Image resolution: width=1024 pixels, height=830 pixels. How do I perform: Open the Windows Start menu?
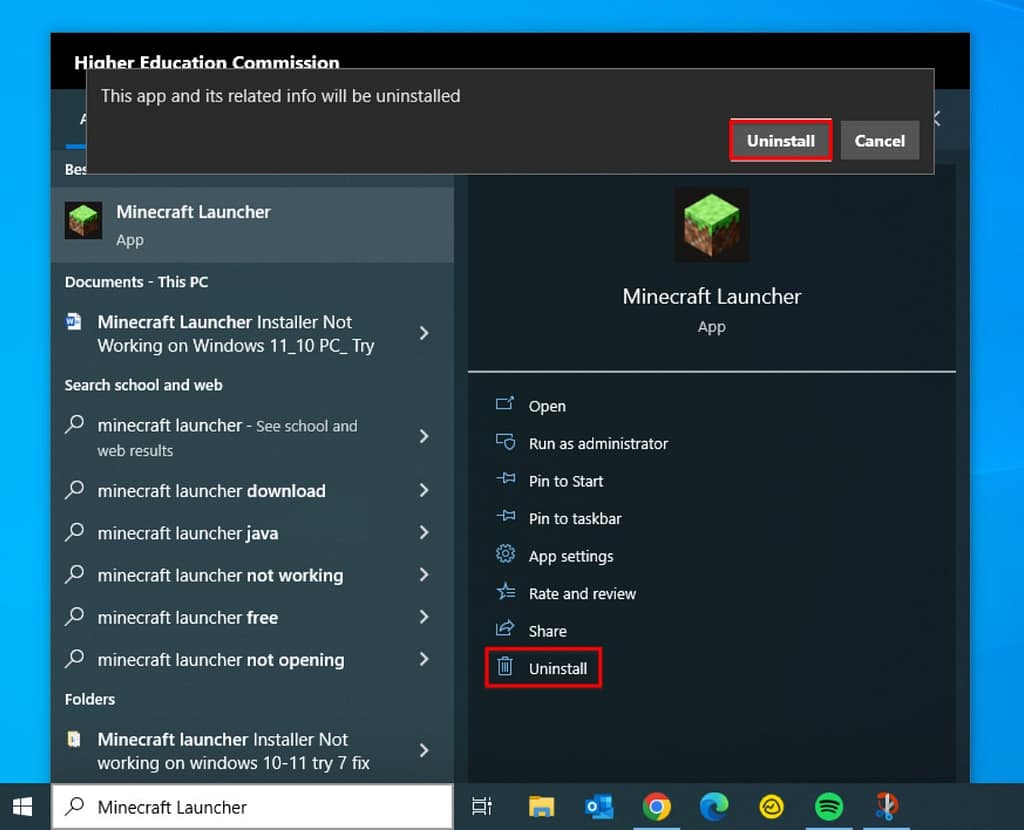click(x=23, y=807)
